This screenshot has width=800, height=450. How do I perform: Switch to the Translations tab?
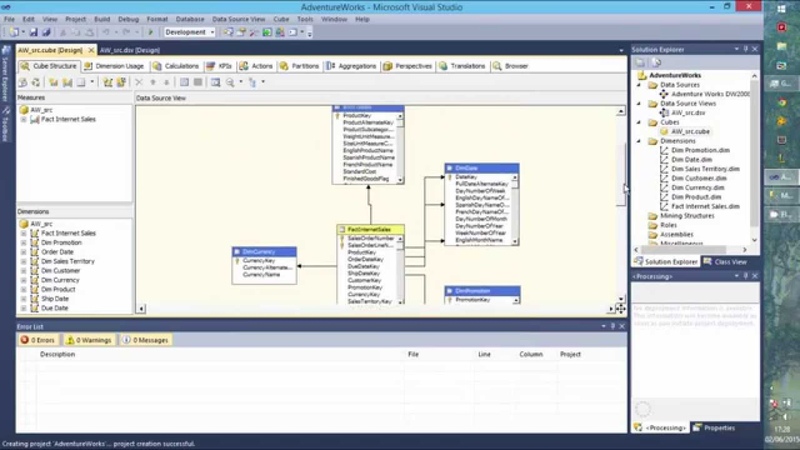[462, 66]
